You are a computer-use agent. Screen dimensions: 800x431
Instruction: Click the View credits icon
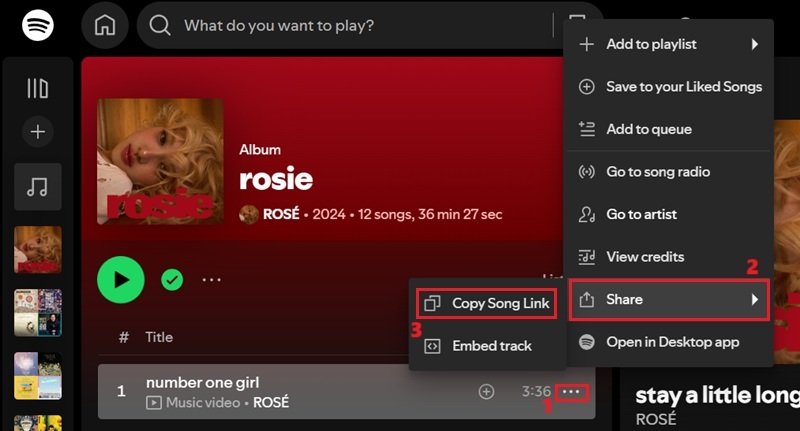(587, 257)
